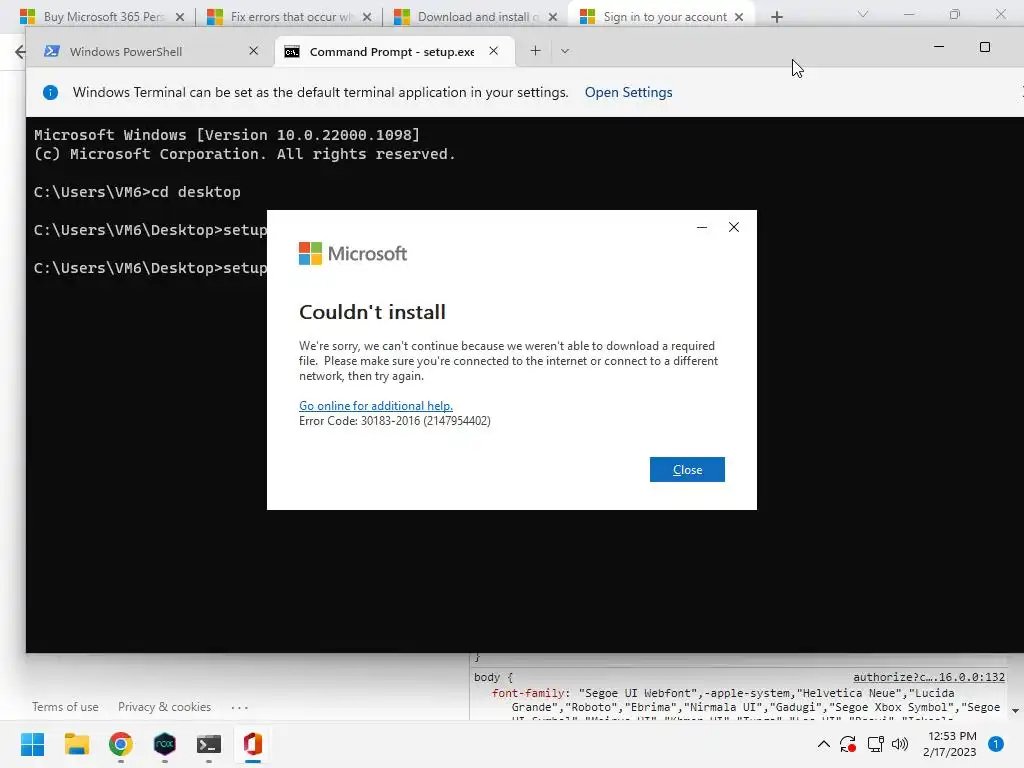Viewport: 1024px width, 768px height.
Task: Click the font-family CSS property
Action: 527,693
